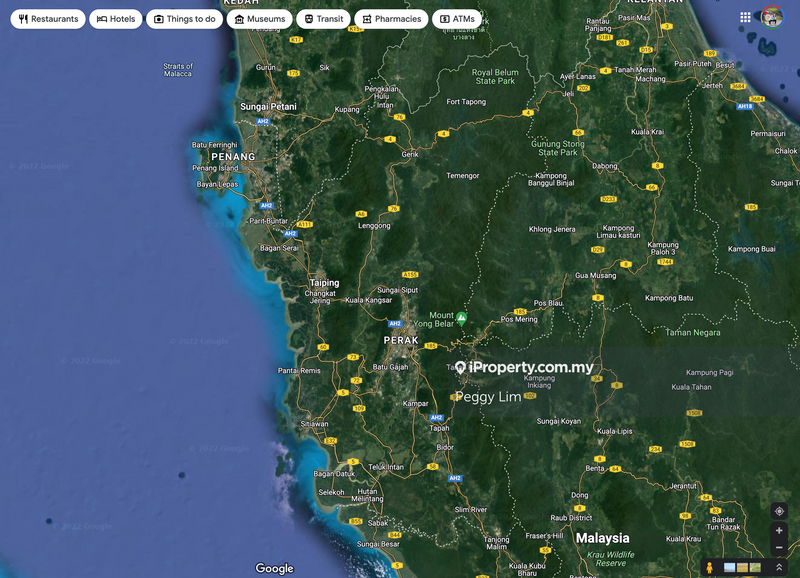Show Hotels on the map
The width and height of the screenshot is (800, 578).
(116, 19)
